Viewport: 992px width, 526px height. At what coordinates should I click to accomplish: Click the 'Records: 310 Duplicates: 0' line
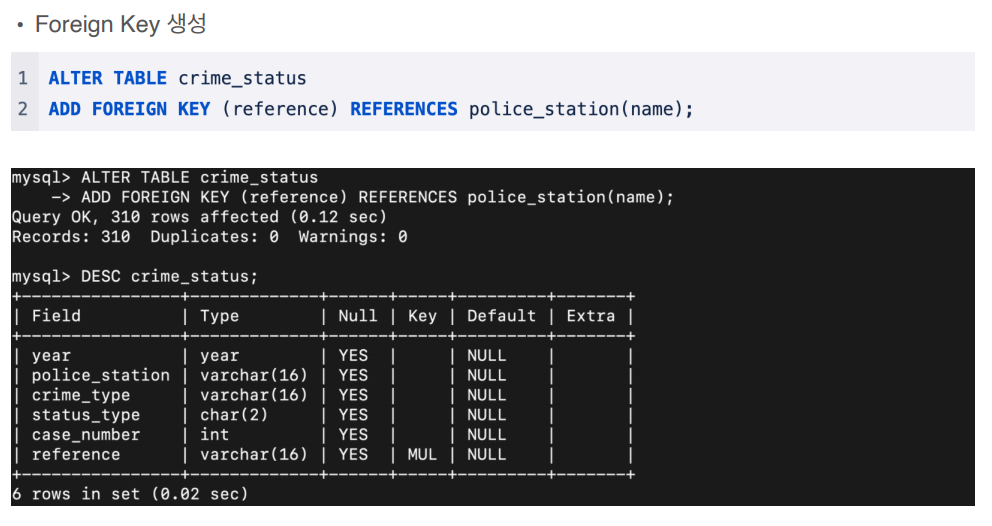[x=209, y=237]
